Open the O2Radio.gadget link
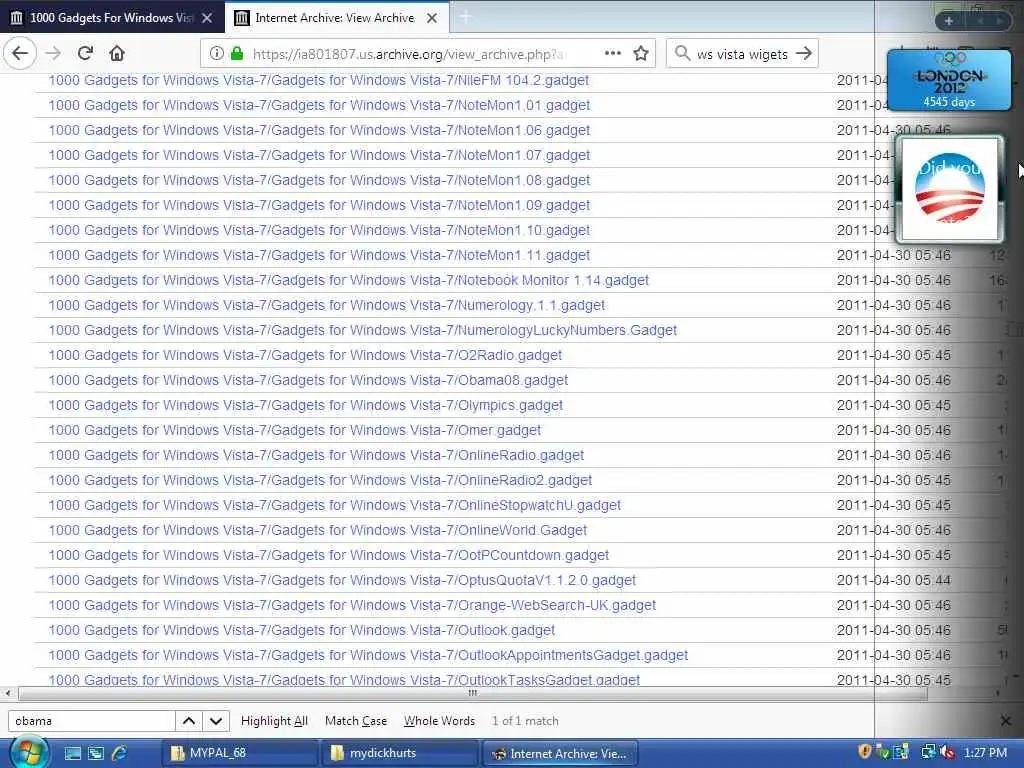1024x768 pixels. pyautogui.click(x=305, y=355)
